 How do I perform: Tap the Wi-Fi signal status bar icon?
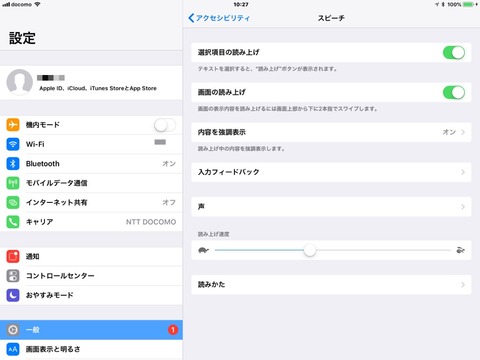click(x=37, y=4)
